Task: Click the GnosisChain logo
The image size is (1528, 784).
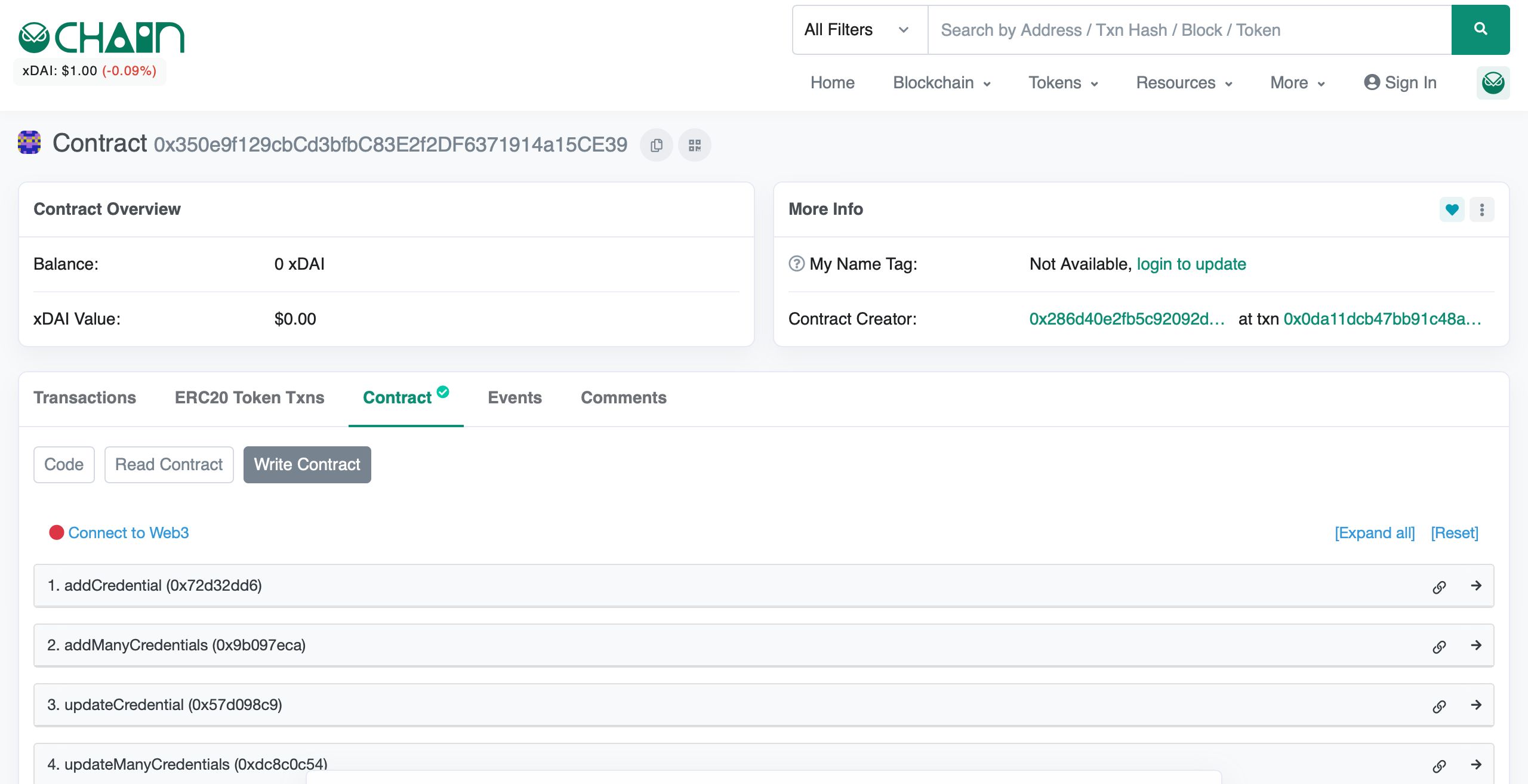Action: pos(101,37)
